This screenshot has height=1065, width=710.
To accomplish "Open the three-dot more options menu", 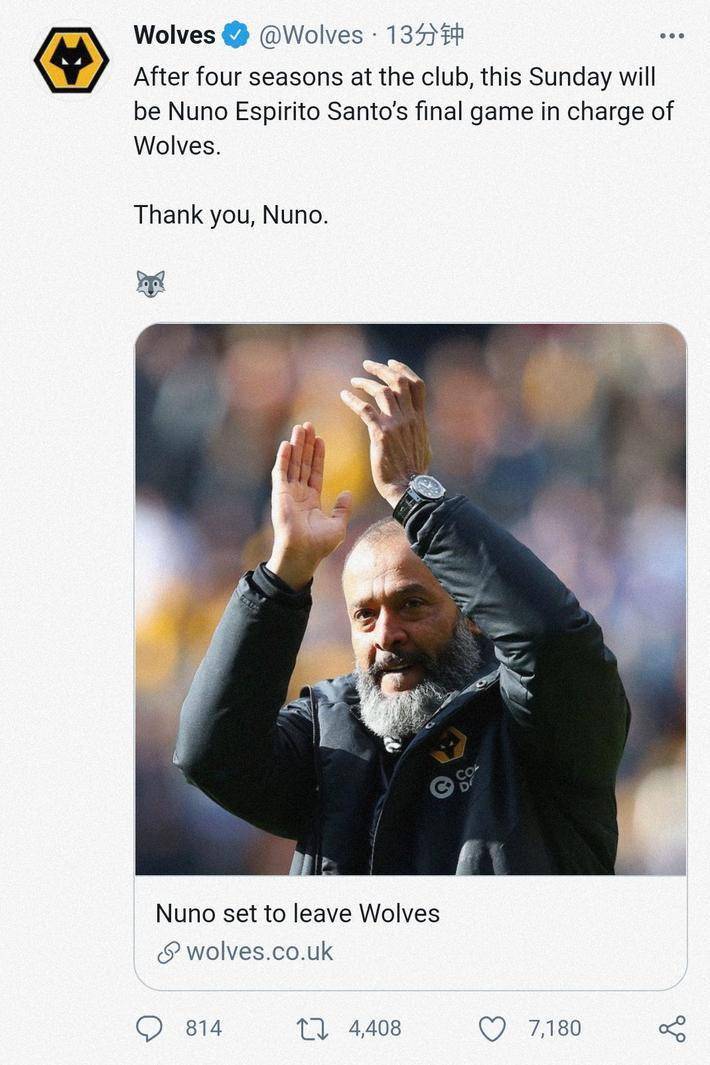I will point(672,35).
